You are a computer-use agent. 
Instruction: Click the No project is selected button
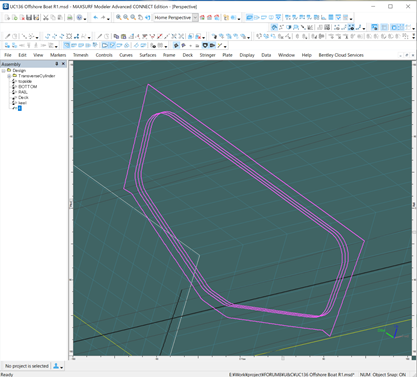(x=27, y=366)
